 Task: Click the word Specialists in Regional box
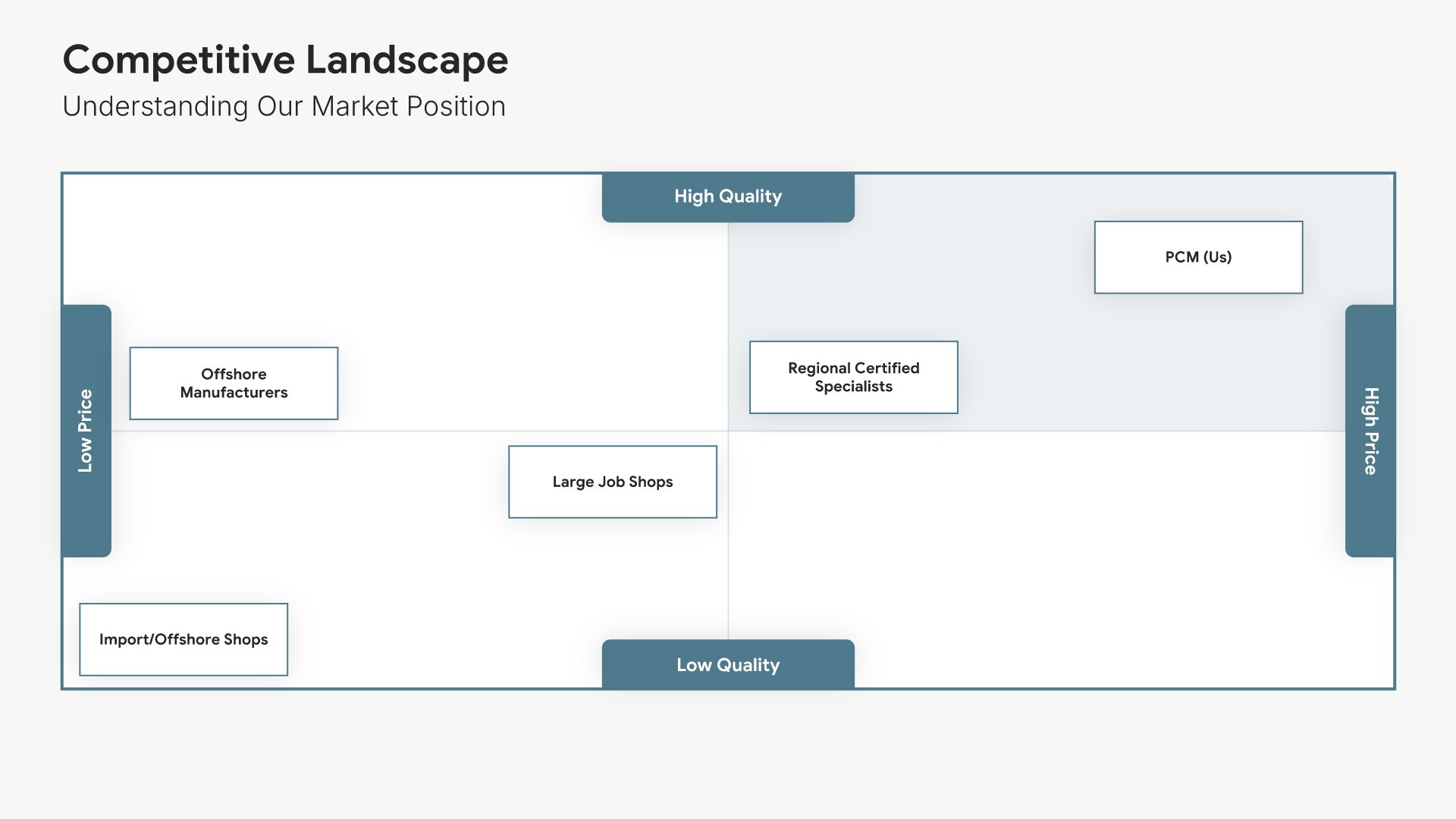(x=853, y=387)
